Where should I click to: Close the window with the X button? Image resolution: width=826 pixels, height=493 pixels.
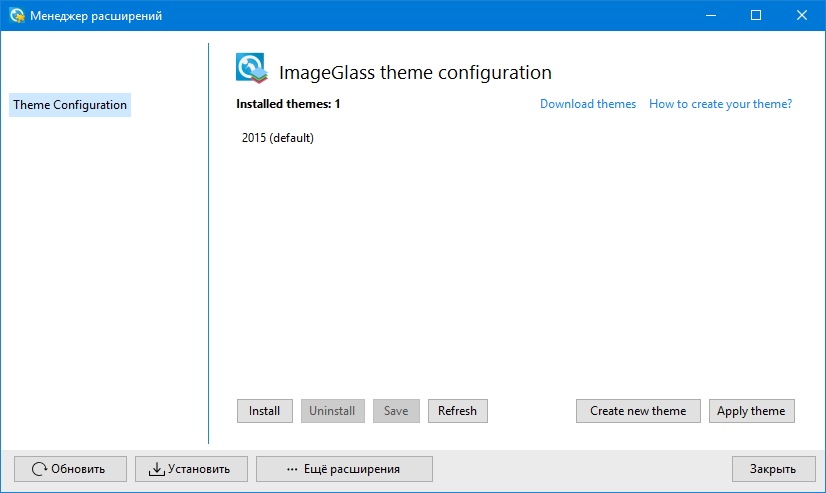click(802, 15)
